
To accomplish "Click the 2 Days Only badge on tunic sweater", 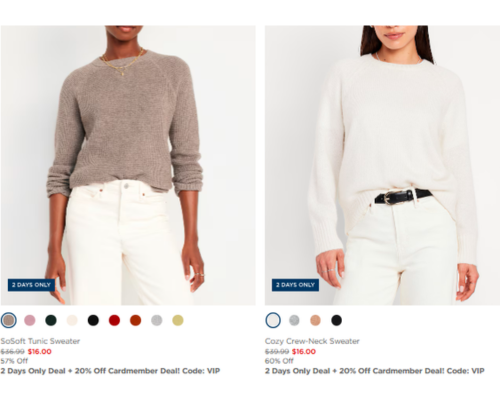I will [x=31, y=285].
